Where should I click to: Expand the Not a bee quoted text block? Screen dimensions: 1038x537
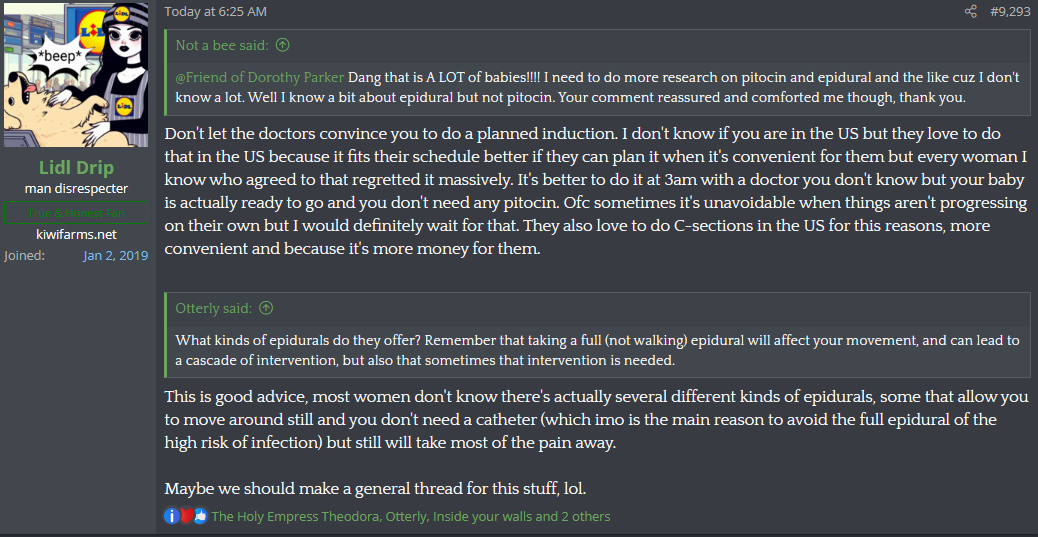coord(600,86)
